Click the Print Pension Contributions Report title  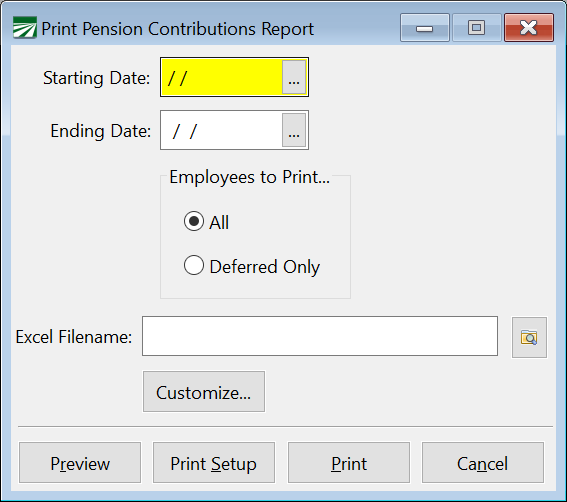tap(178, 29)
